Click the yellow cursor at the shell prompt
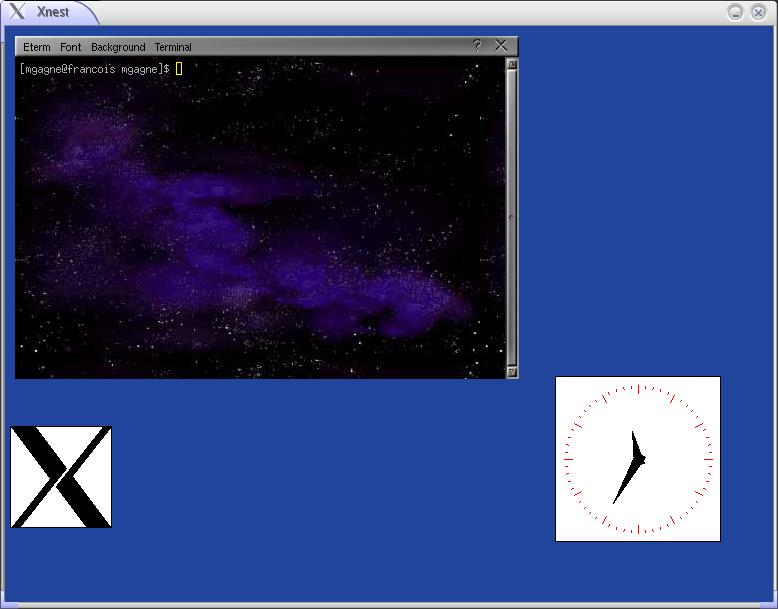Viewport: 778px width, 609px height. (x=179, y=69)
